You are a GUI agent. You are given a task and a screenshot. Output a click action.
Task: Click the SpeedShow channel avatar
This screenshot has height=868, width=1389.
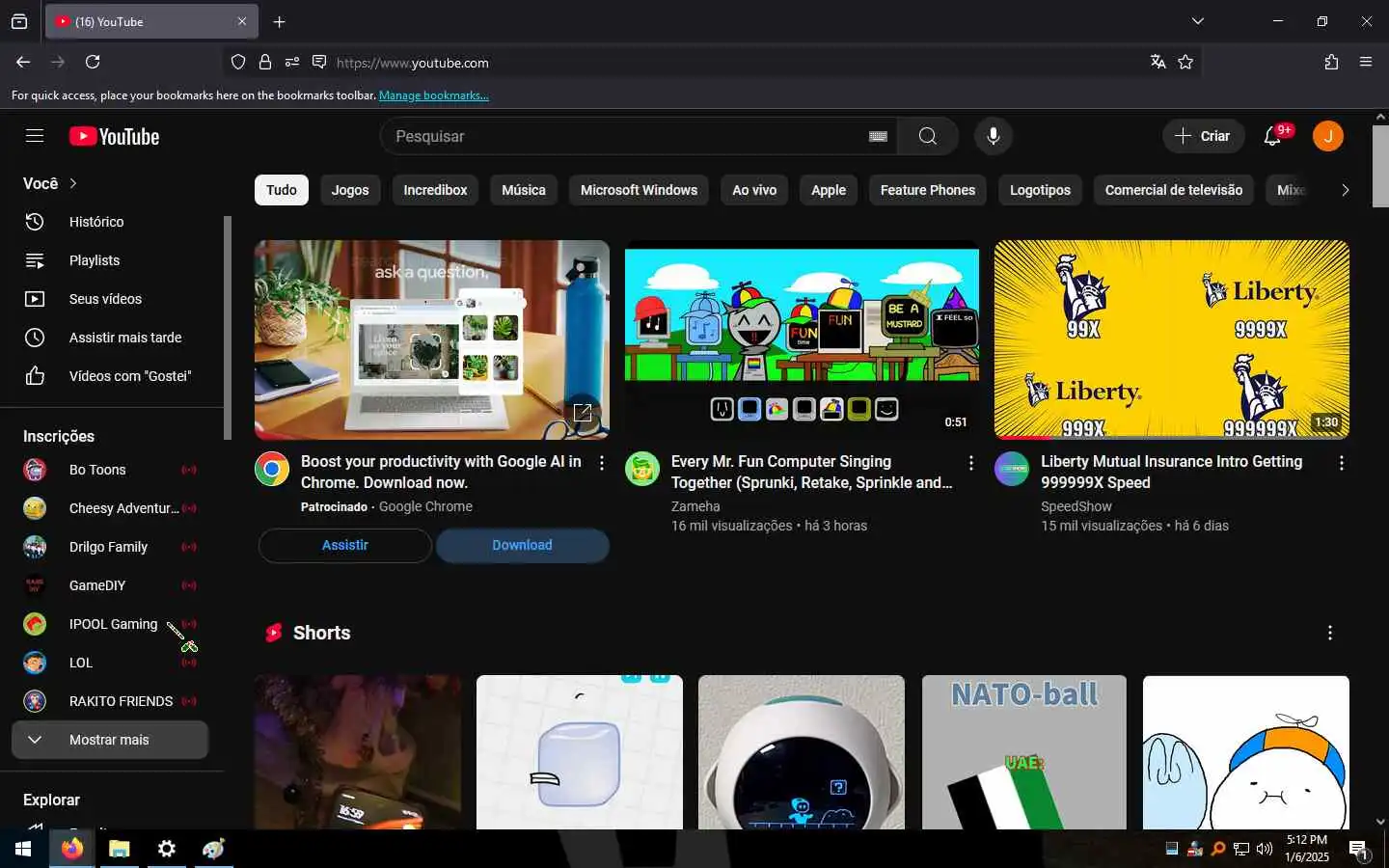1012,469
